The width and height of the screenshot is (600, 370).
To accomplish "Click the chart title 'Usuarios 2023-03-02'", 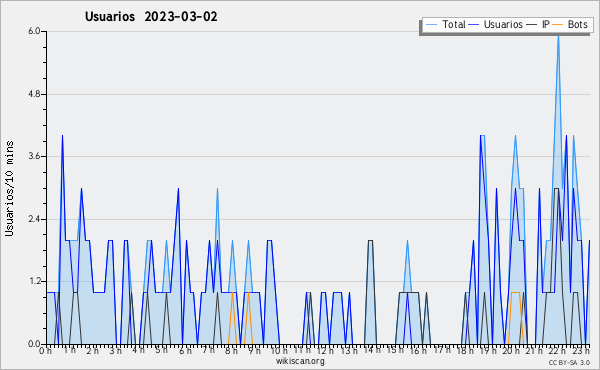I will pos(151,17).
